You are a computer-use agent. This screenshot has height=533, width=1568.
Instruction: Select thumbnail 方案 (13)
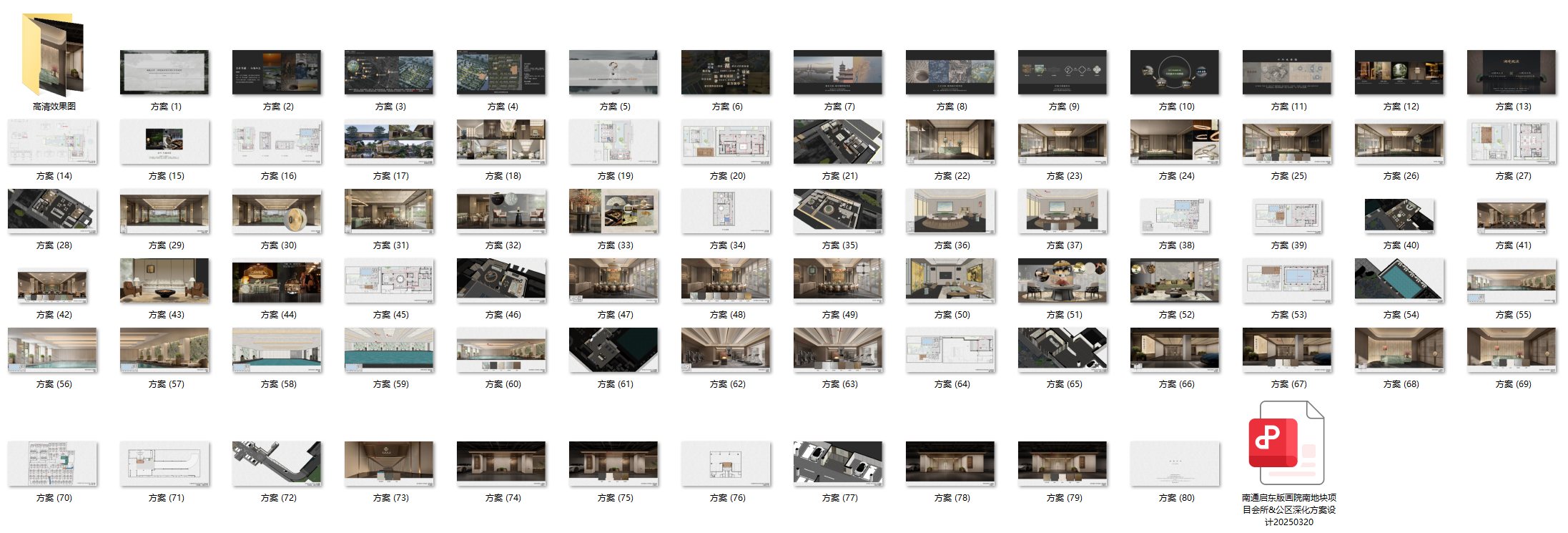point(1512,72)
